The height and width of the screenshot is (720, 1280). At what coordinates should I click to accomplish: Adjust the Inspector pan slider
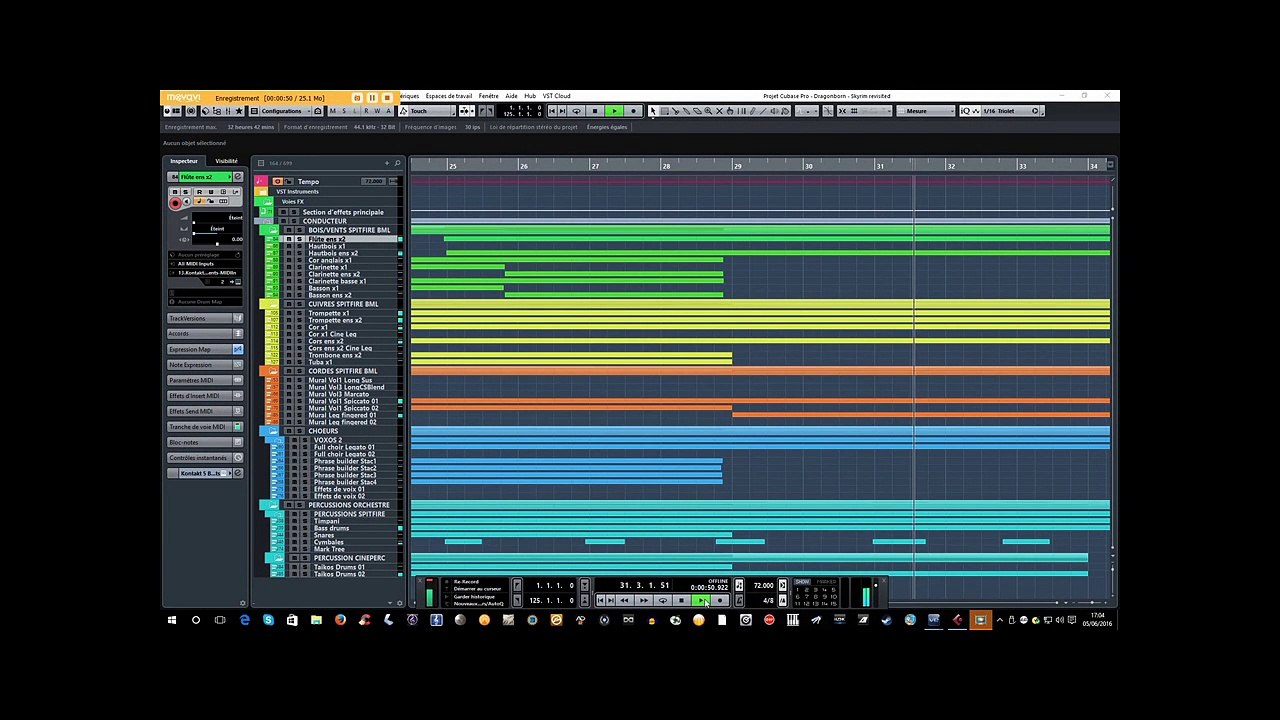click(217, 229)
